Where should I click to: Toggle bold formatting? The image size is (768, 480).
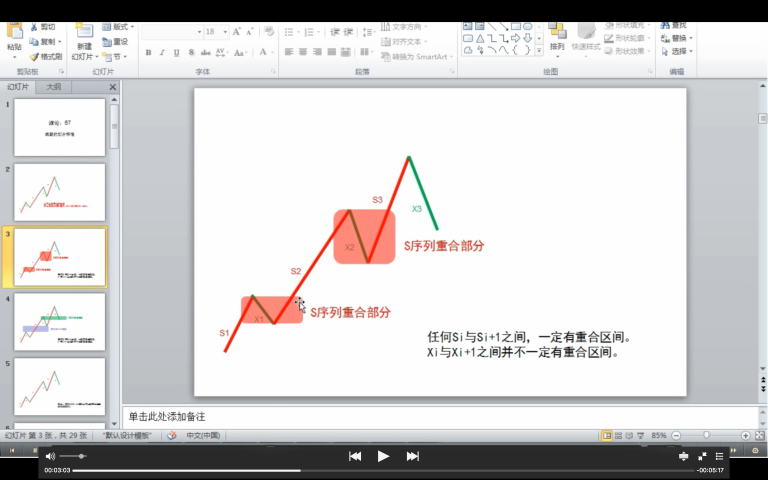tap(148, 52)
